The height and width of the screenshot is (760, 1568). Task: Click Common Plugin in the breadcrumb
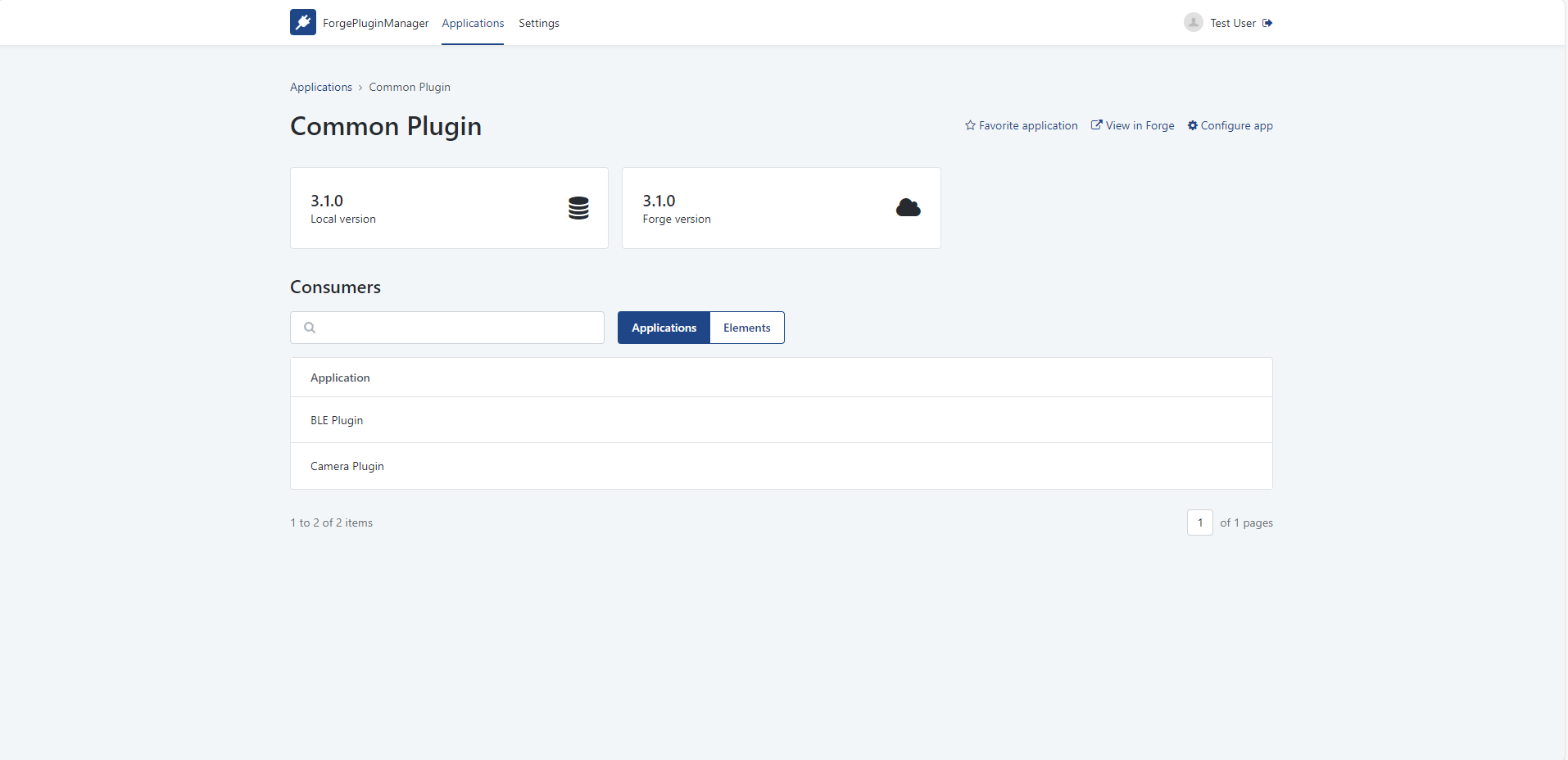tap(410, 87)
